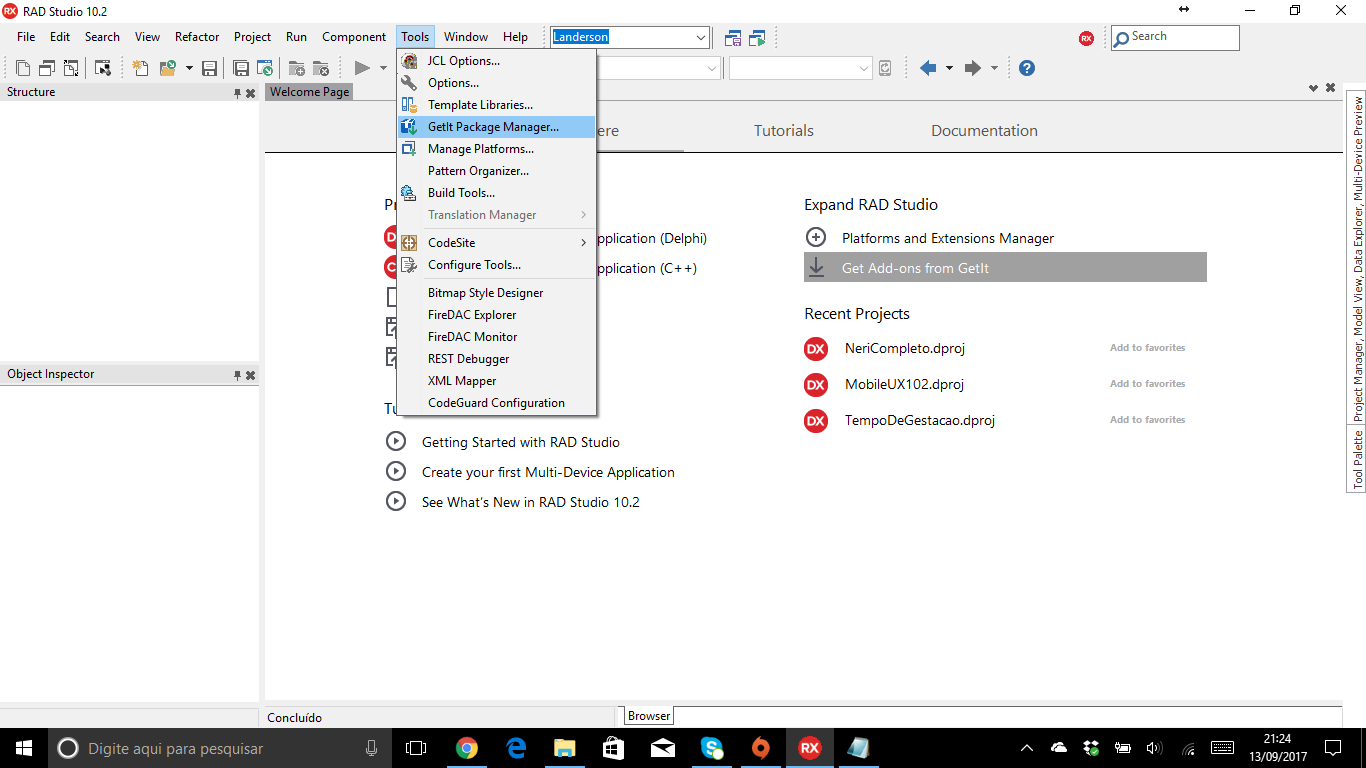Click the blue Back arrow icon
This screenshot has height=768, width=1366.
(928, 68)
